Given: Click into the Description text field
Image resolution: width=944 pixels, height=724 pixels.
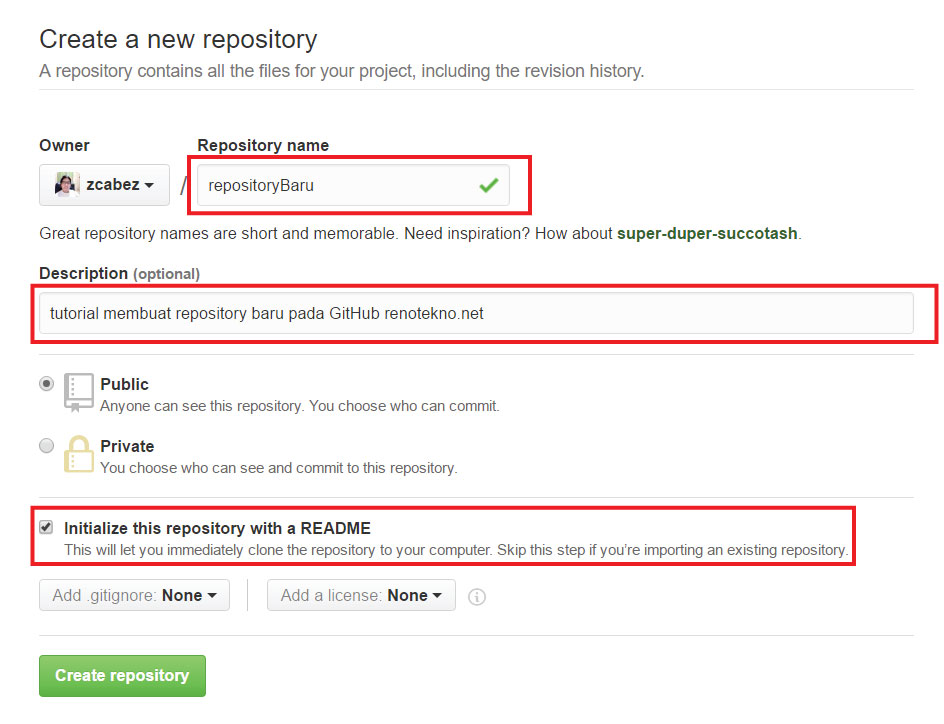Looking at the screenshot, I should [475, 313].
